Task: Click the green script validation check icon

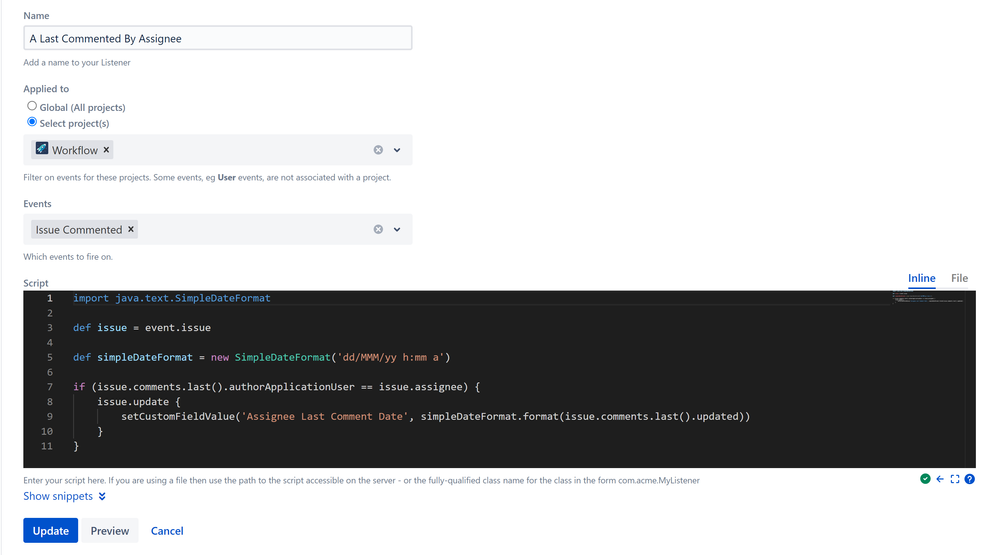Action: 925,479
